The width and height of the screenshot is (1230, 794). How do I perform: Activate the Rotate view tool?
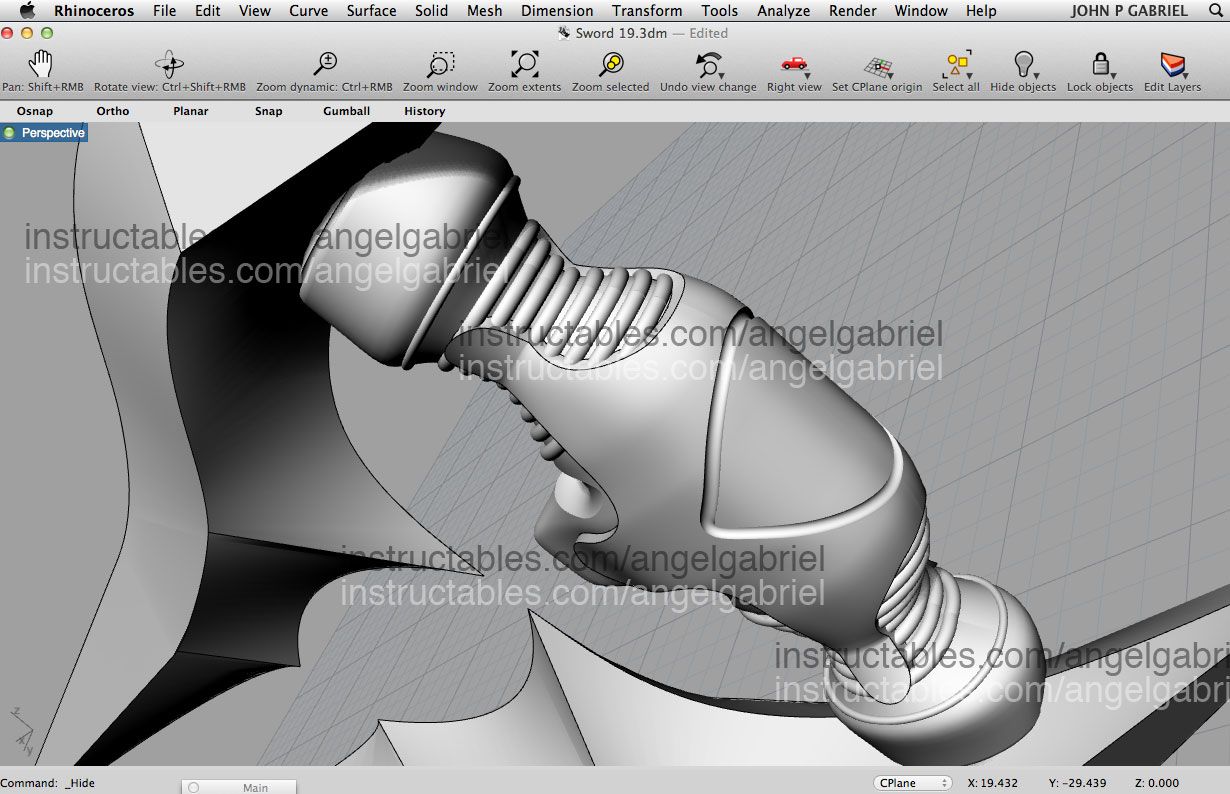(169, 66)
